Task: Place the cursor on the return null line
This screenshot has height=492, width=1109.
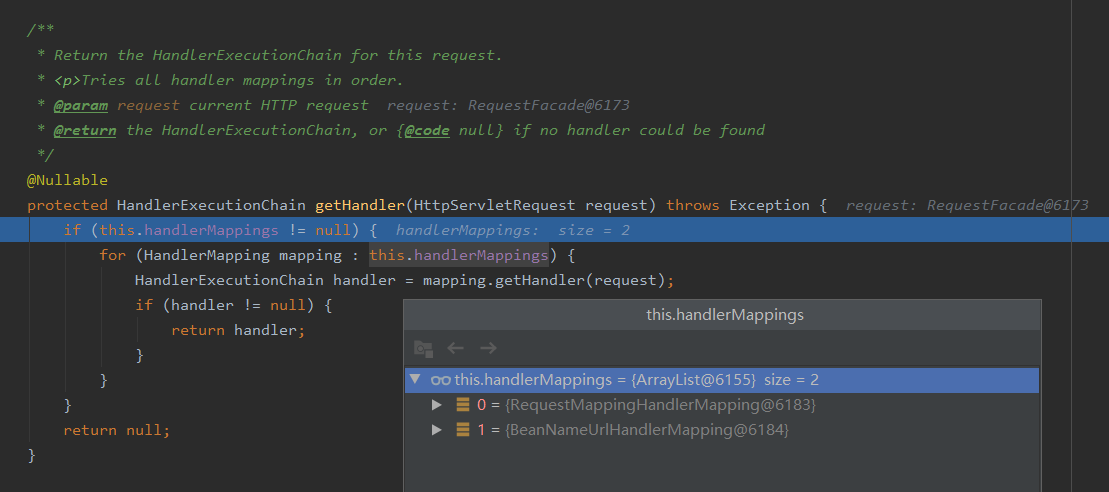Action: tap(116, 430)
